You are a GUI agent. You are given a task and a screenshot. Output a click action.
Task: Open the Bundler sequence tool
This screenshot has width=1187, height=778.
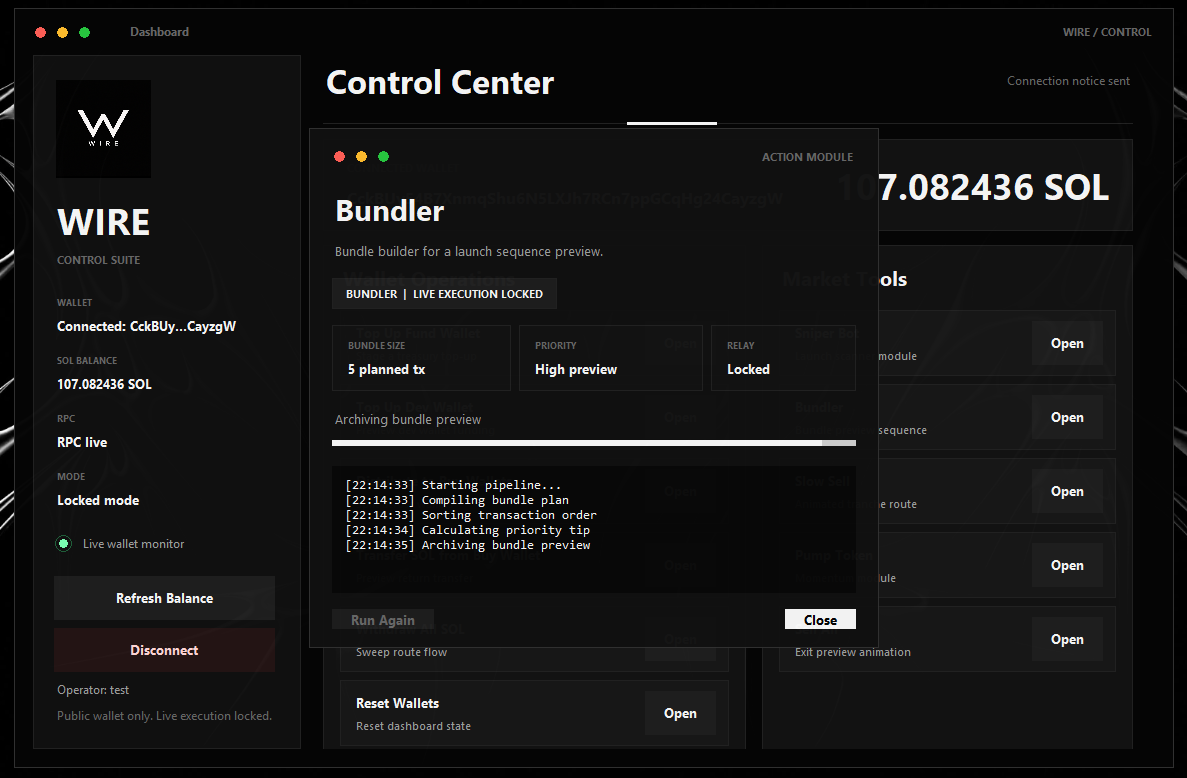tap(1067, 417)
